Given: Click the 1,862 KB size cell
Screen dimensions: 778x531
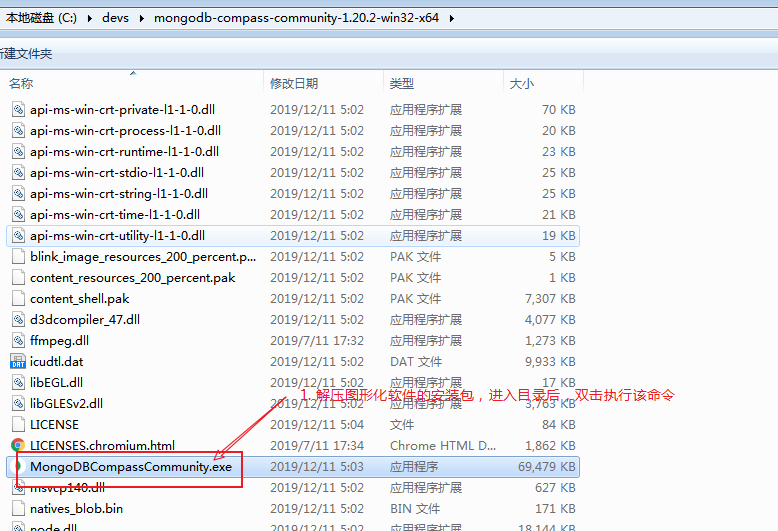Looking at the screenshot, I should click(x=550, y=446).
